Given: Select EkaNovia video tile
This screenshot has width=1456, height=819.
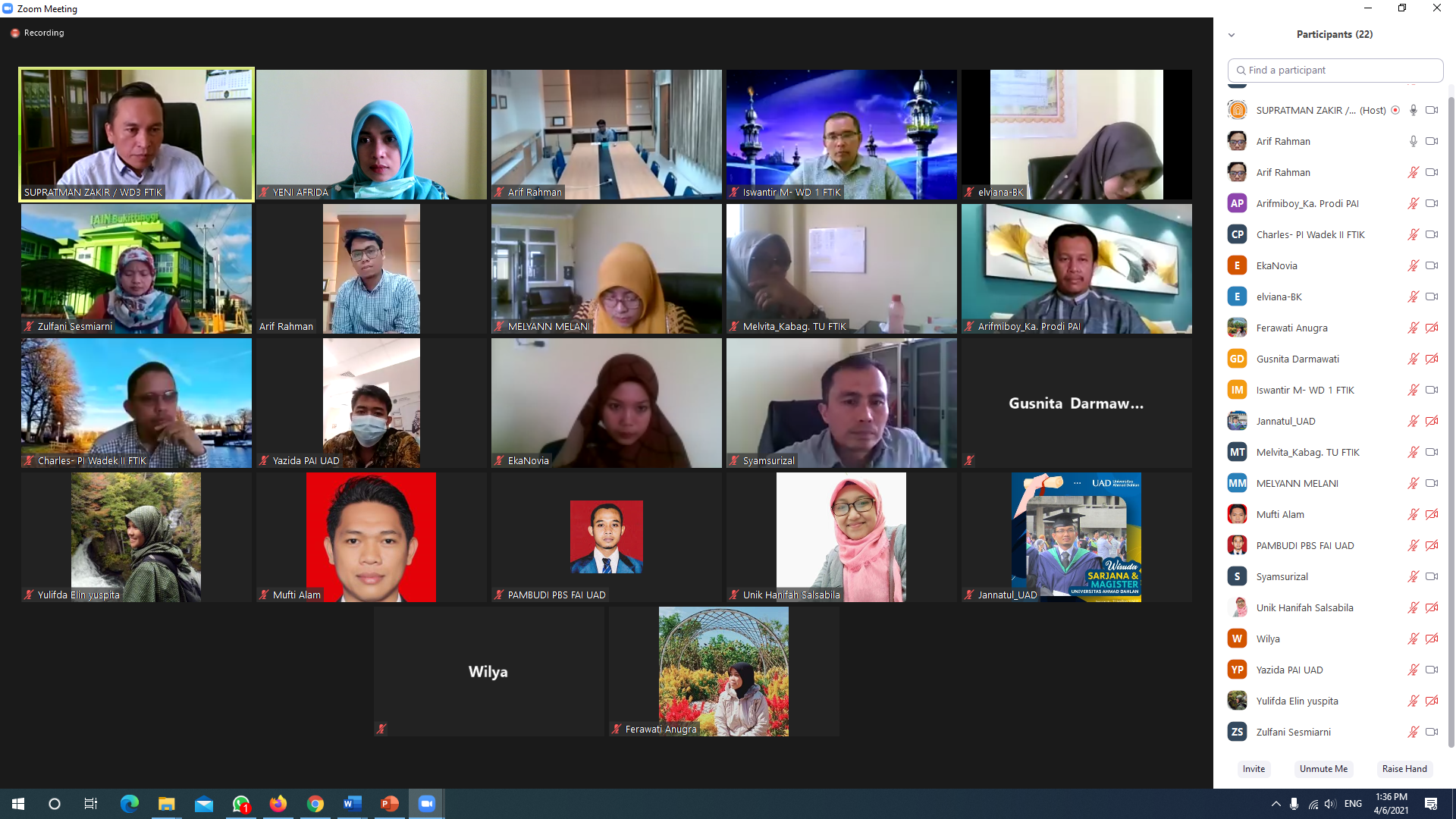Looking at the screenshot, I should [607, 403].
